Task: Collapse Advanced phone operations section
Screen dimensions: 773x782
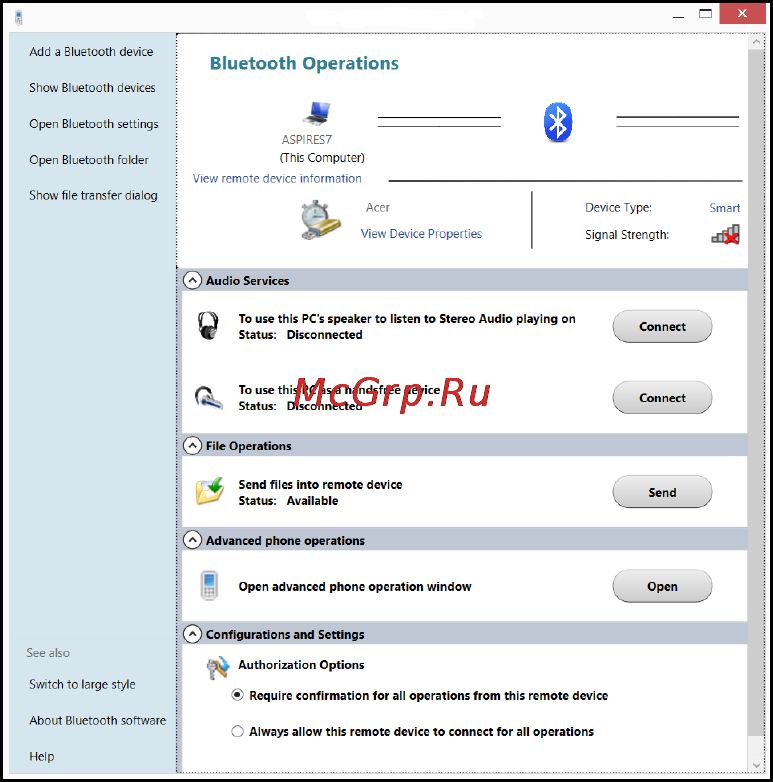Action: point(193,540)
